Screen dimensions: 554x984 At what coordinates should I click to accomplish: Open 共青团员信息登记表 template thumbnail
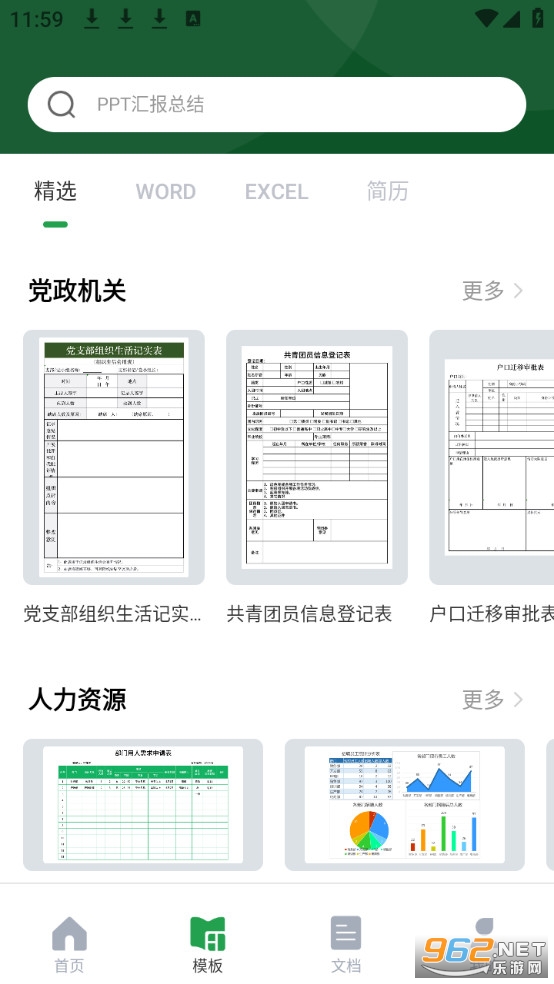click(317, 457)
